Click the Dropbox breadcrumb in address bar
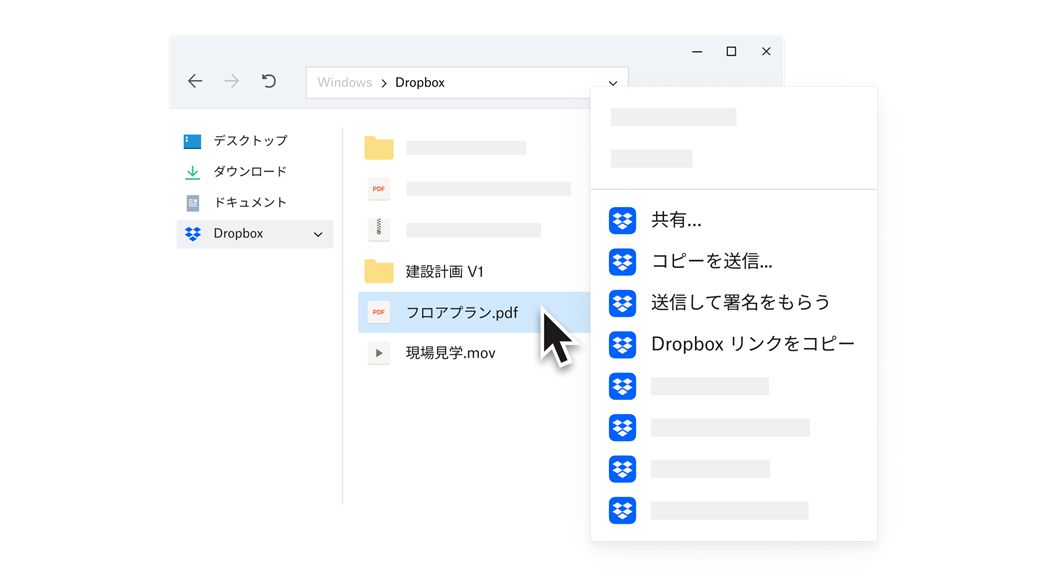Image resolution: width=1046 pixels, height=576 pixels. [420, 83]
